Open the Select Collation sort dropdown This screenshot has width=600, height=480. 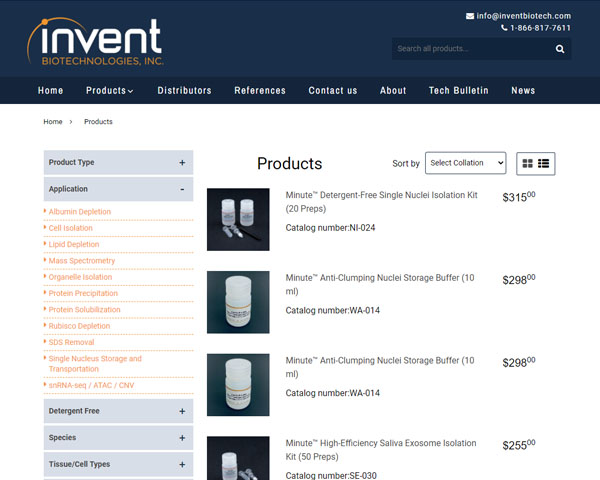pos(465,163)
